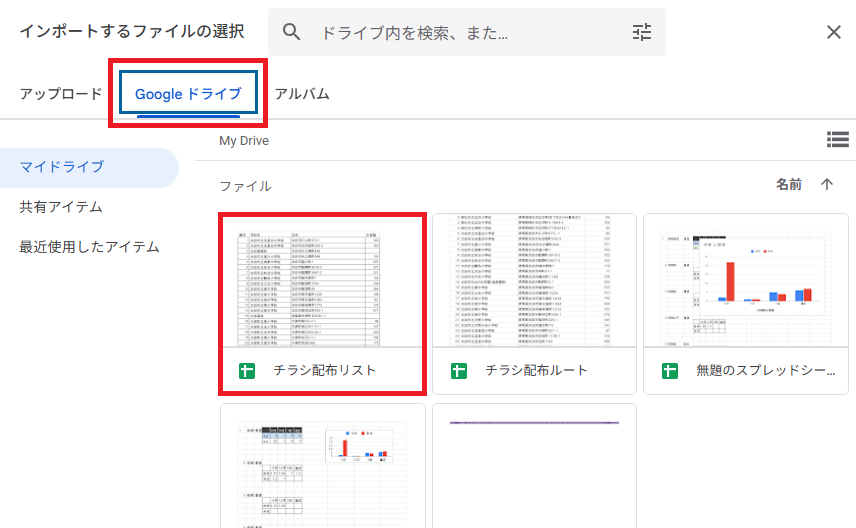
Task: Show 共有アイテム in the sidebar
Action: tap(62, 207)
